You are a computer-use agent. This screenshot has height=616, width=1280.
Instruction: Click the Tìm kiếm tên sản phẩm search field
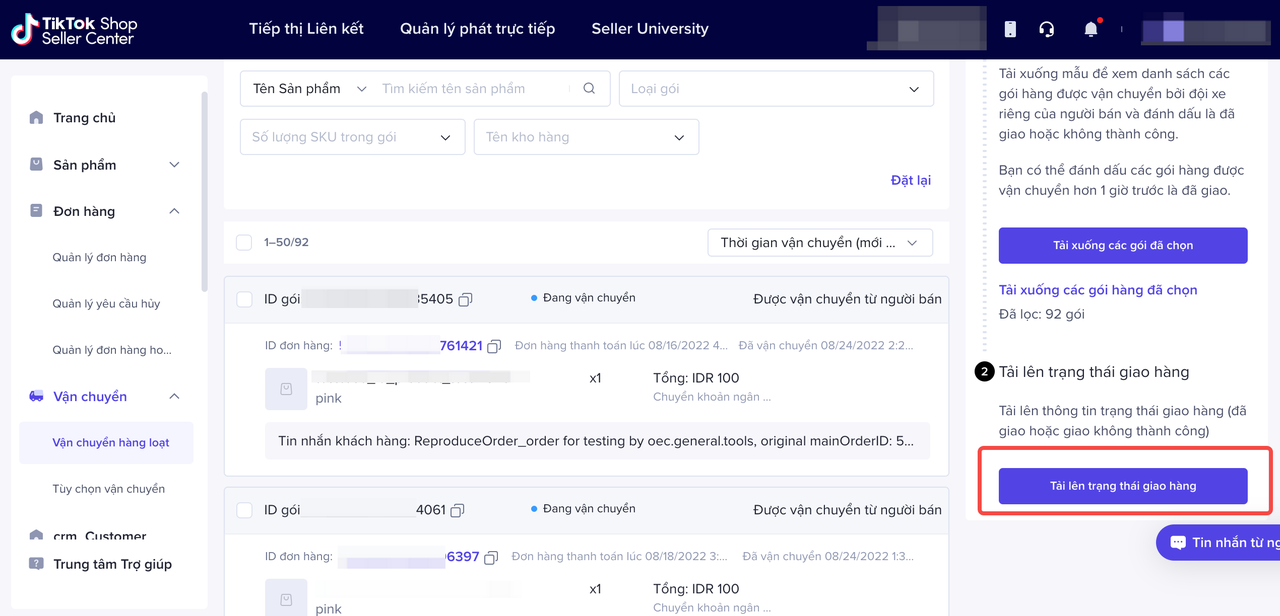[x=470, y=89]
